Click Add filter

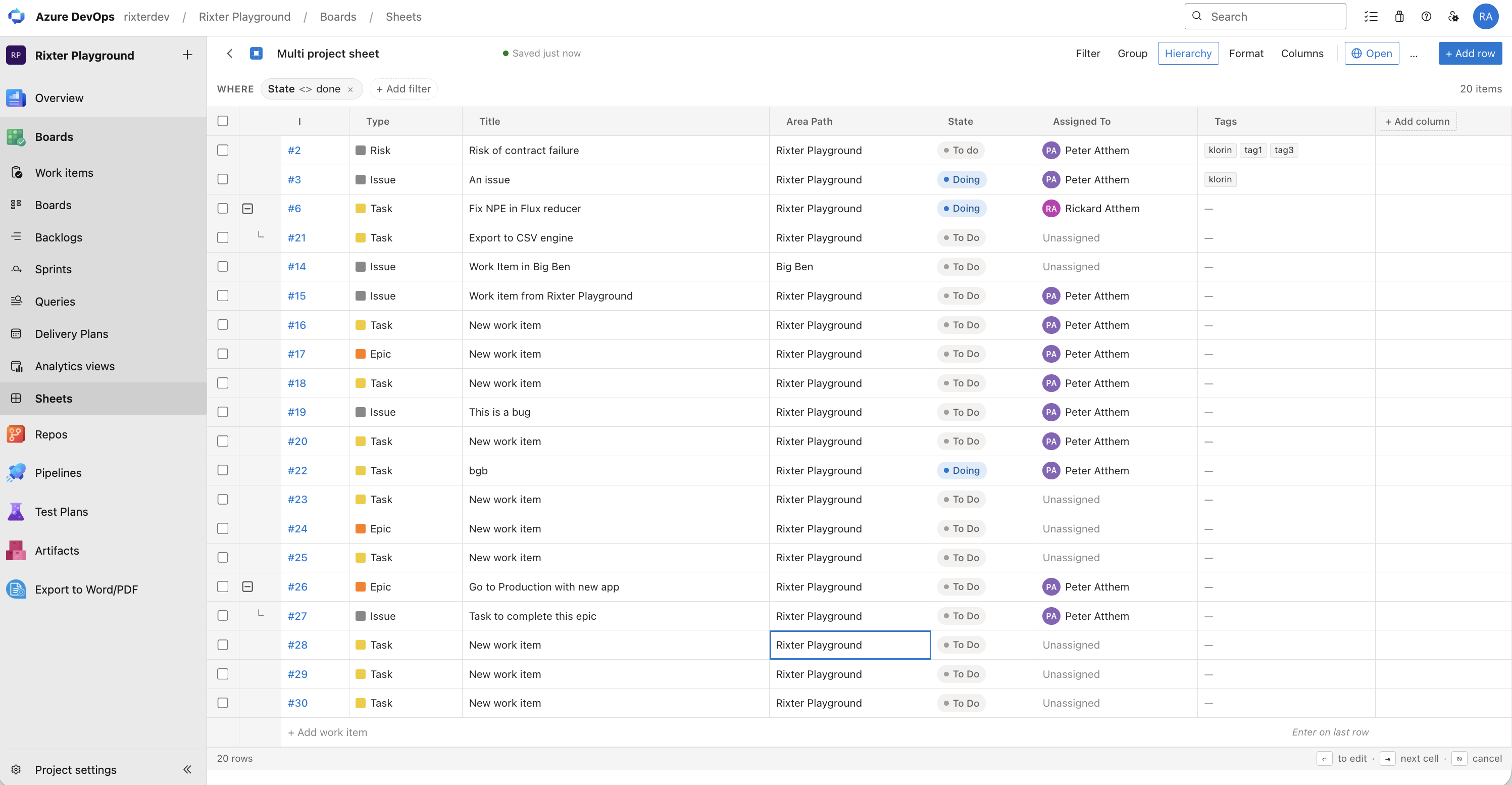[x=403, y=89]
